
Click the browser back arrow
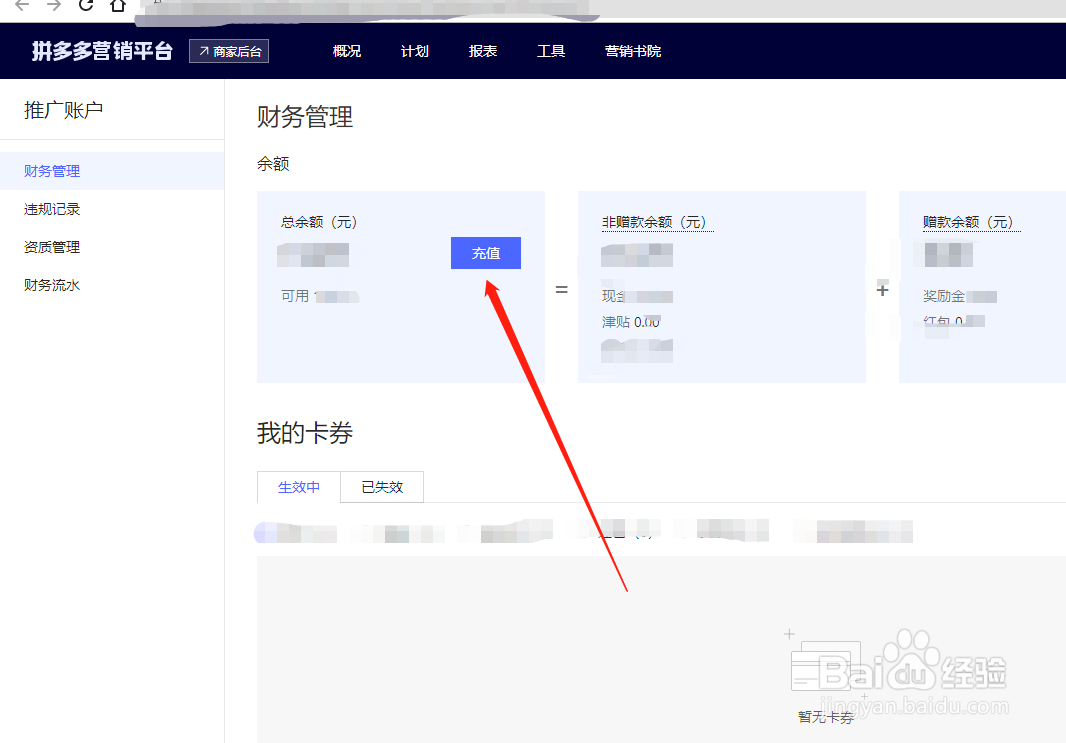22,5
